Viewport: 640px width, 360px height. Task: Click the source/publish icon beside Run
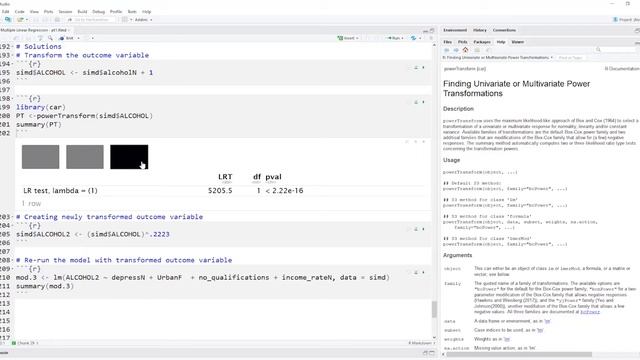[413, 38]
